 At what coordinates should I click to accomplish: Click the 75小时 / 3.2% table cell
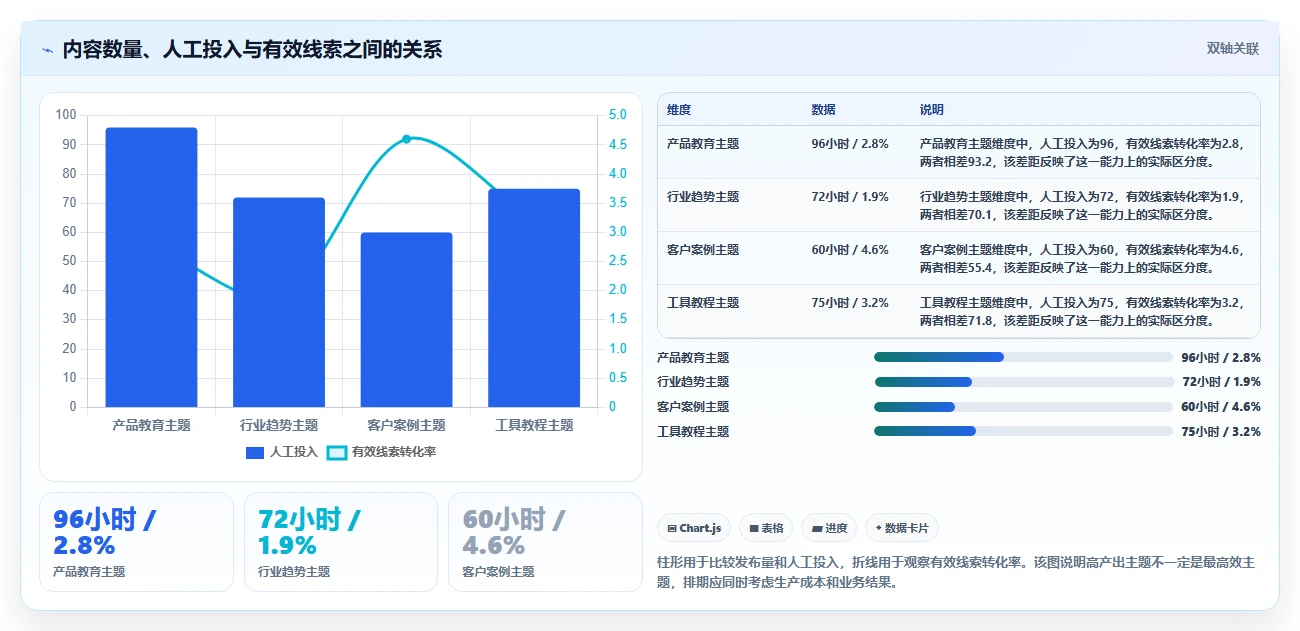[850, 303]
